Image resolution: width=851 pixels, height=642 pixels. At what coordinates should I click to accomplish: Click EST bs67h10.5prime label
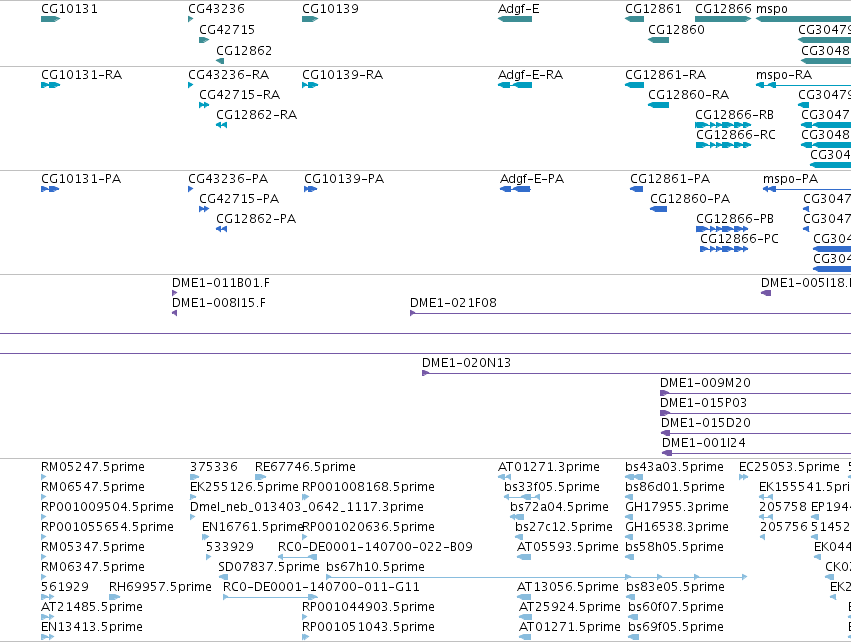pyautogui.click(x=376, y=567)
